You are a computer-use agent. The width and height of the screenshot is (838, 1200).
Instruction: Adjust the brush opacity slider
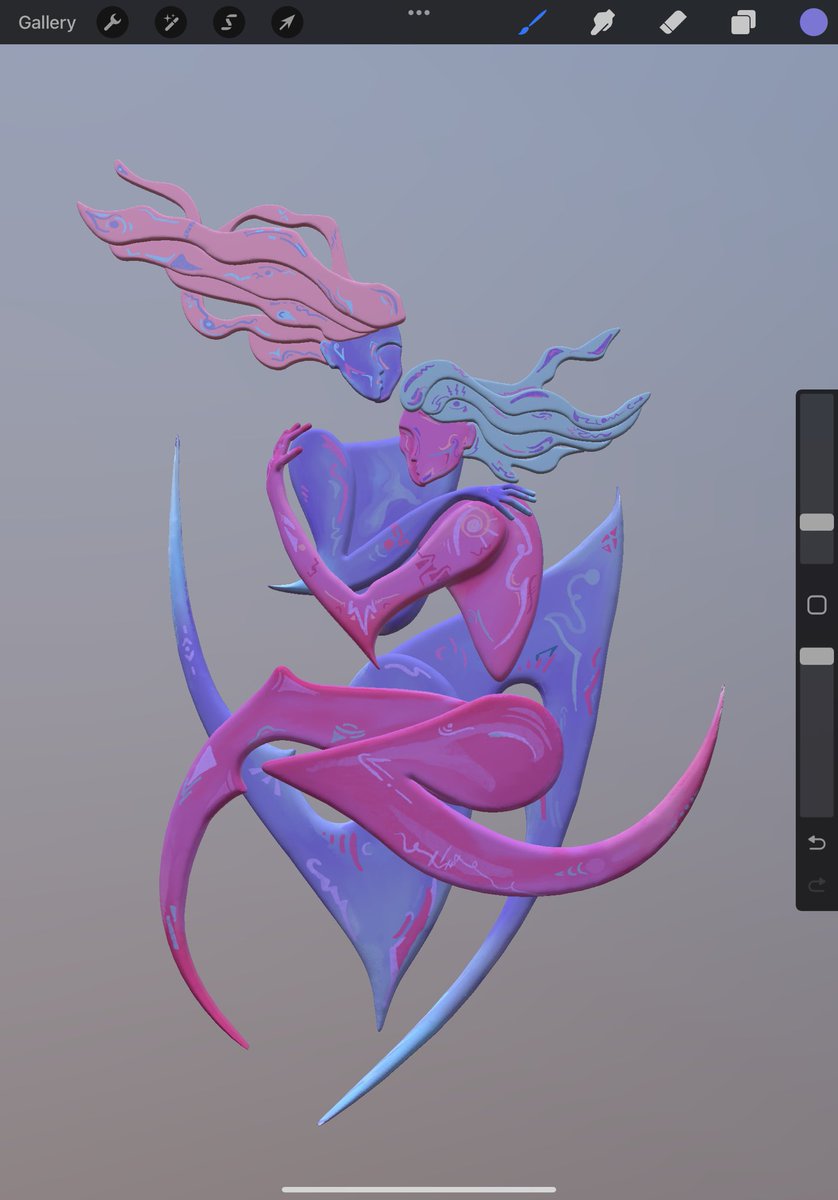point(816,655)
